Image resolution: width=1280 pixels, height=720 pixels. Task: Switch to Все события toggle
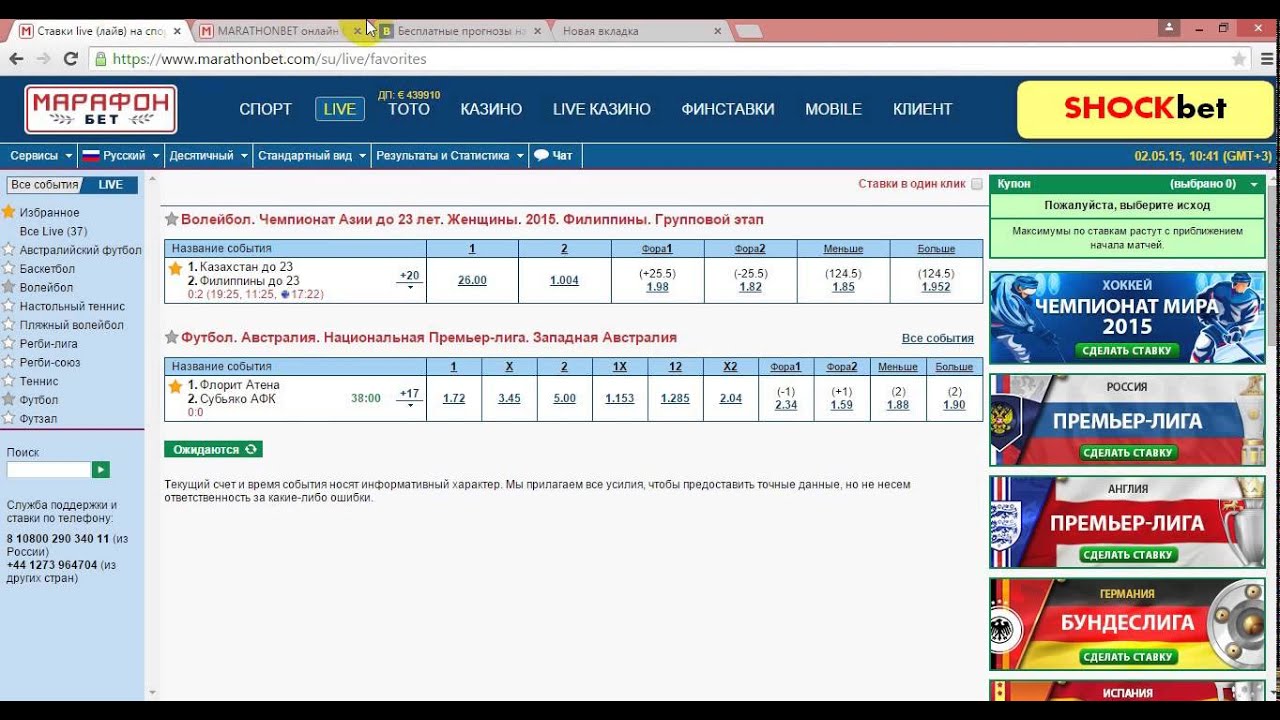click(43, 185)
